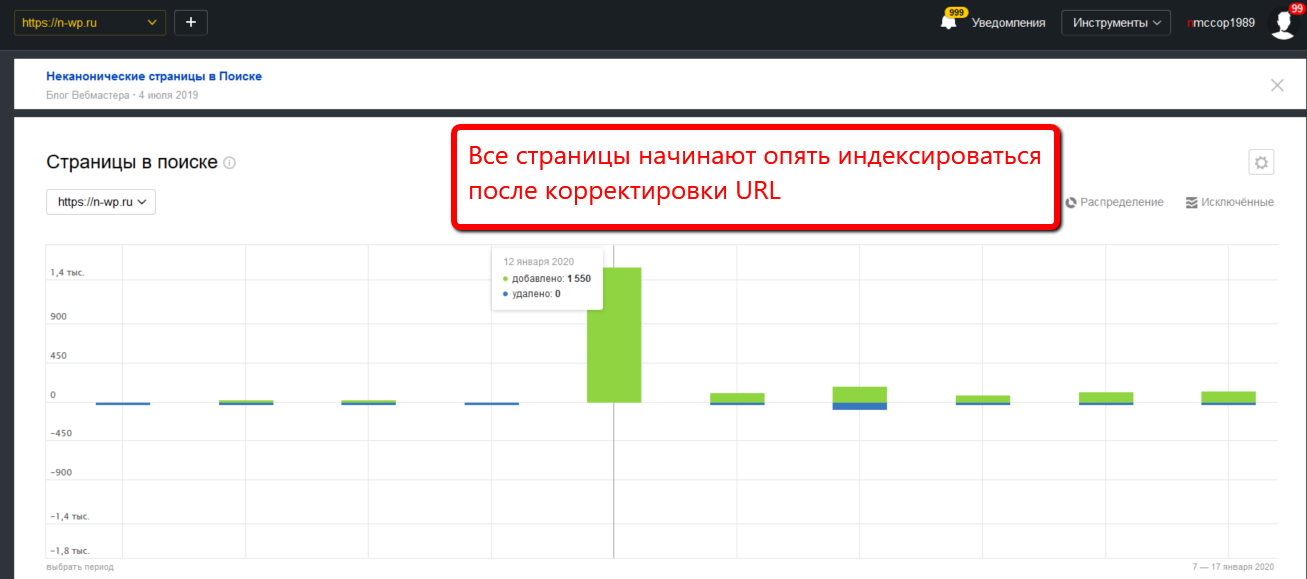
Task: Open Уведомления notifications link
Action: click(1008, 23)
